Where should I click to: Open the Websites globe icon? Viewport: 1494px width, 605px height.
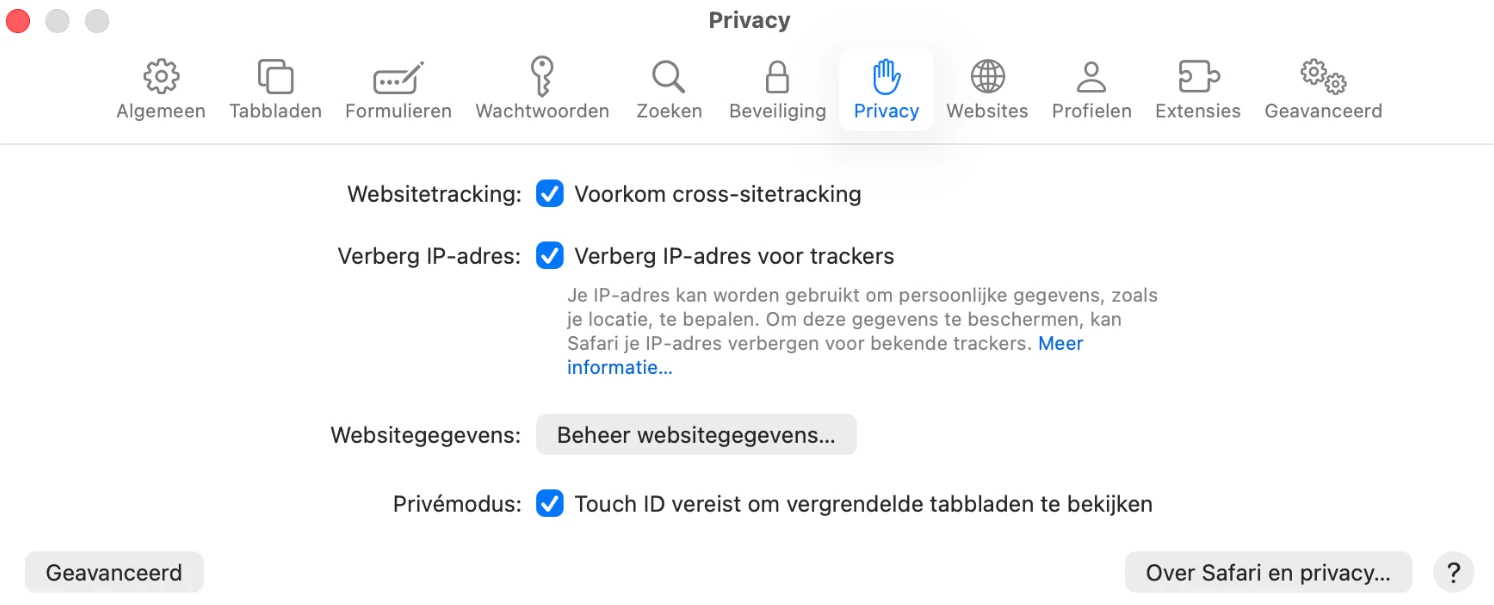[x=987, y=77]
